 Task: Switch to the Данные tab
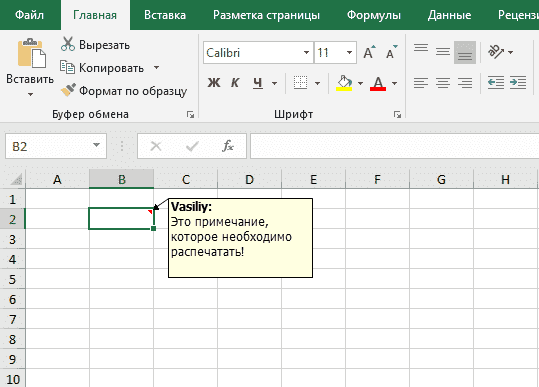tap(449, 15)
